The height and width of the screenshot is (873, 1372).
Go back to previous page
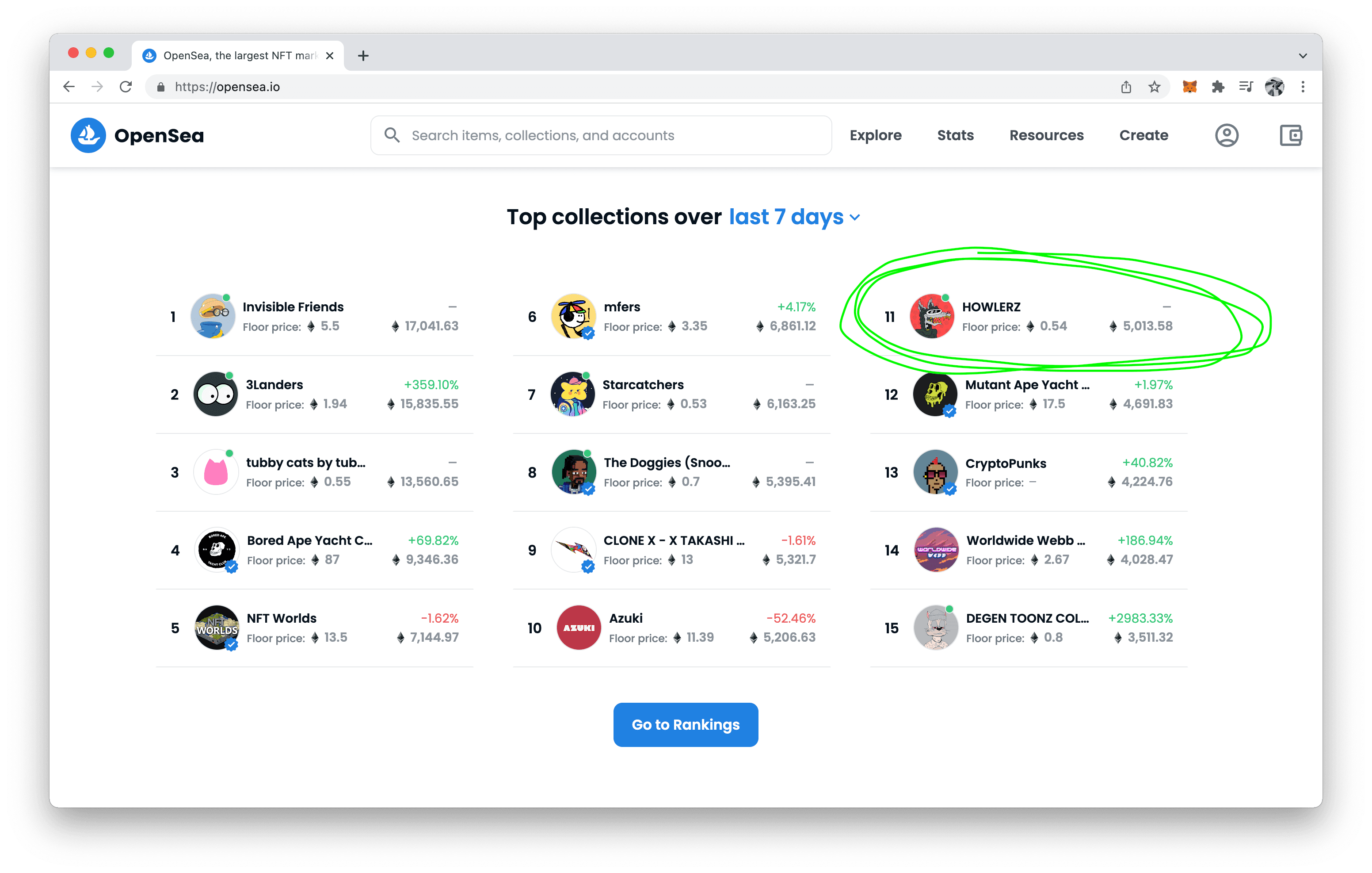69,87
